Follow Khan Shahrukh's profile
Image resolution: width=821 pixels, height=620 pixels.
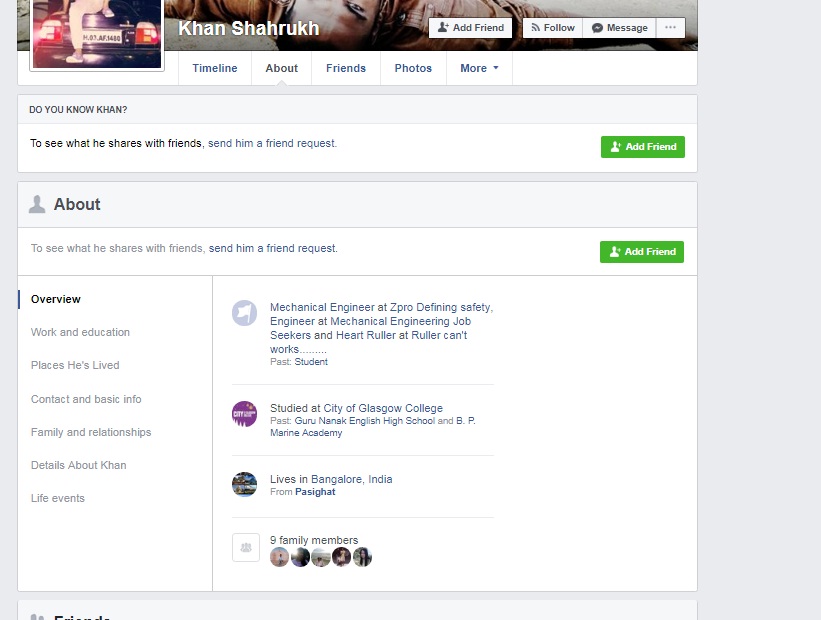coord(552,28)
